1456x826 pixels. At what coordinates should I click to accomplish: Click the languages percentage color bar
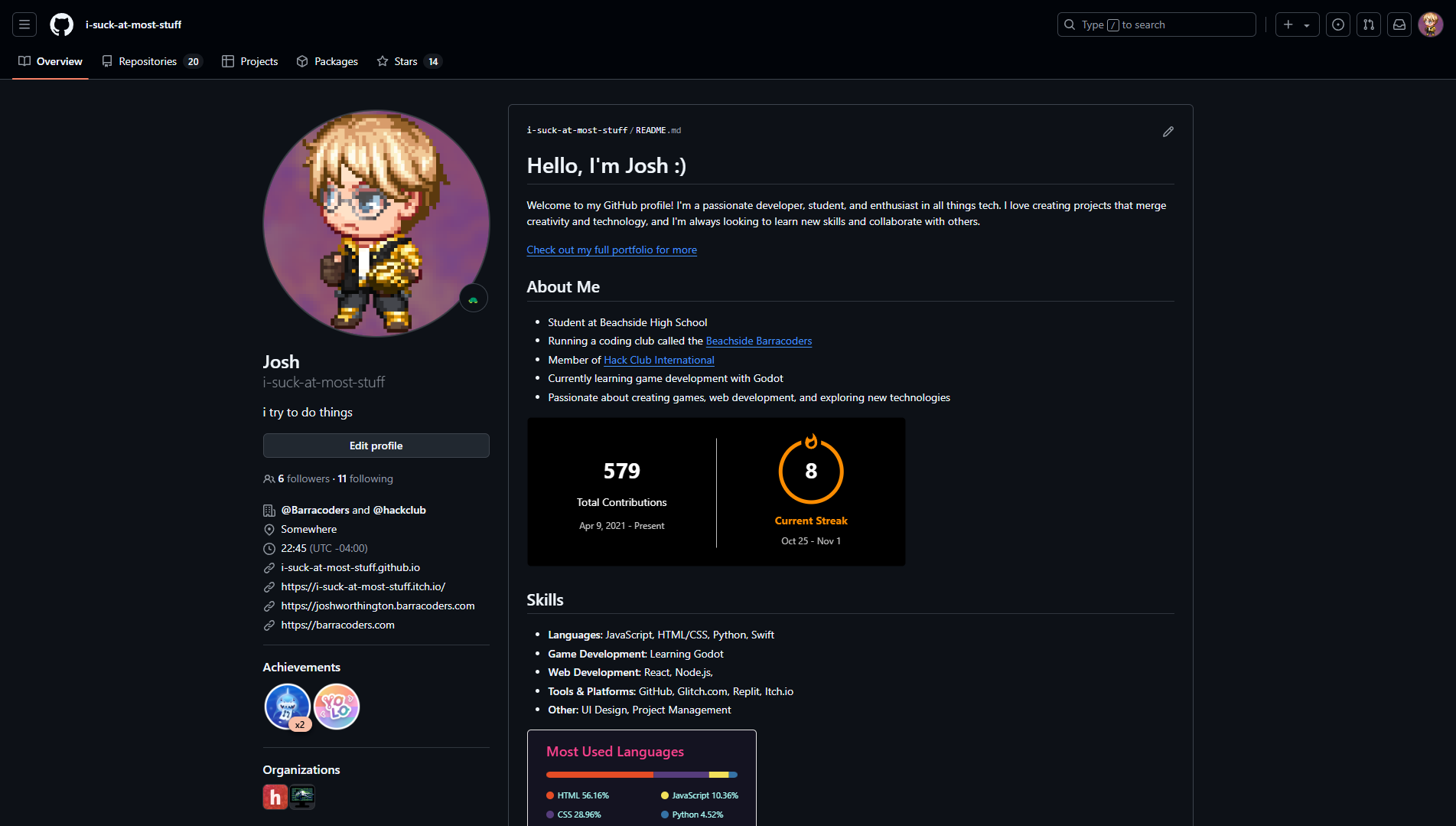coord(642,775)
